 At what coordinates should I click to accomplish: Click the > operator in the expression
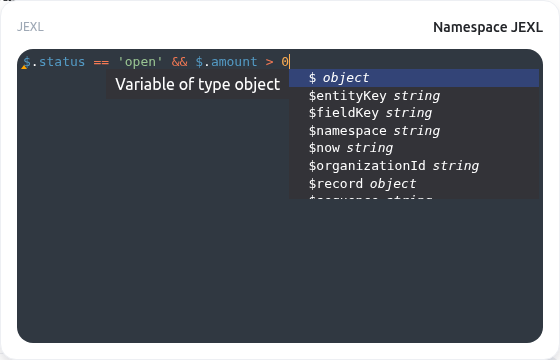point(269,62)
